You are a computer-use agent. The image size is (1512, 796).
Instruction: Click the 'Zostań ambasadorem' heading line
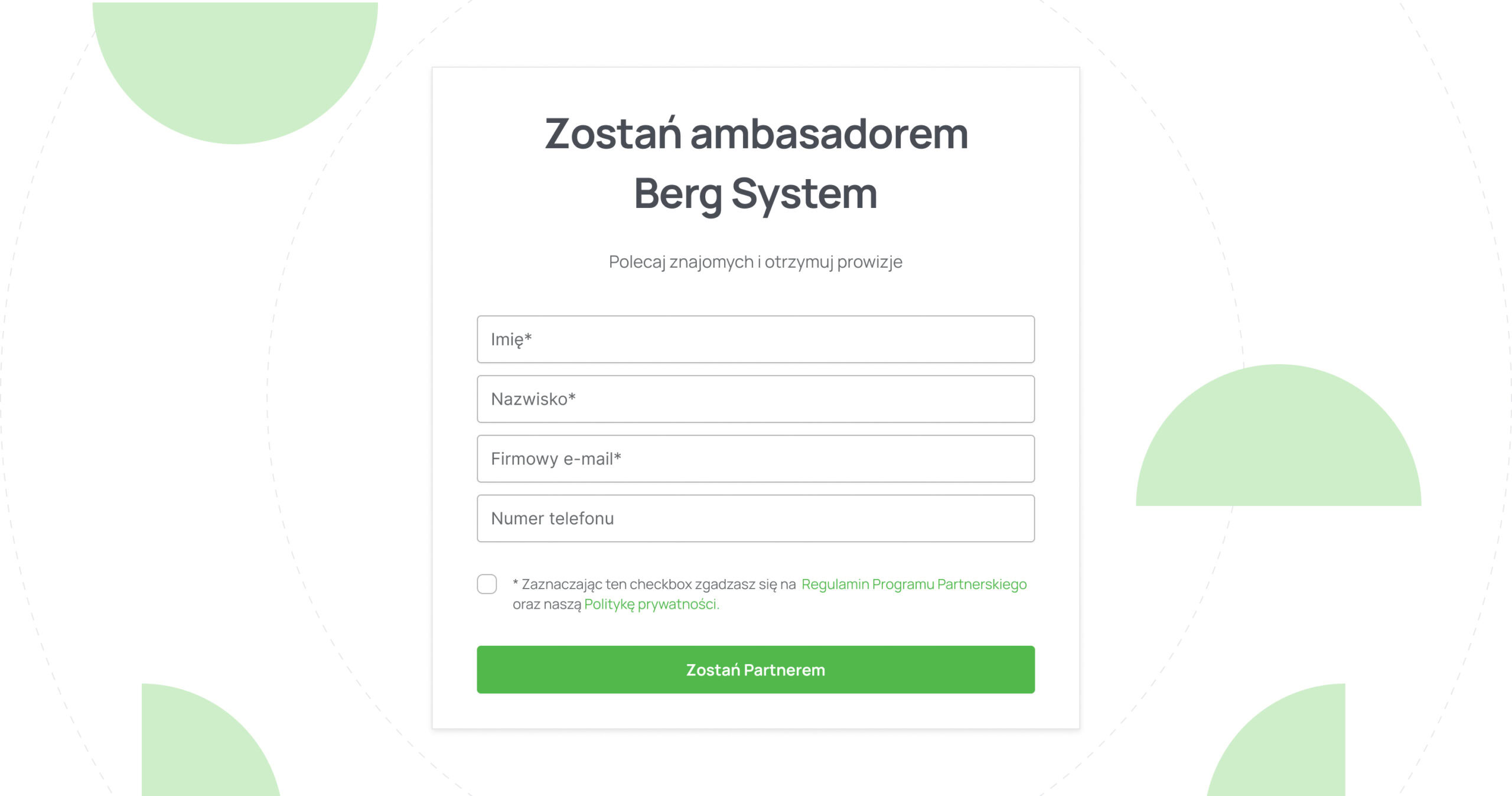[755, 134]
